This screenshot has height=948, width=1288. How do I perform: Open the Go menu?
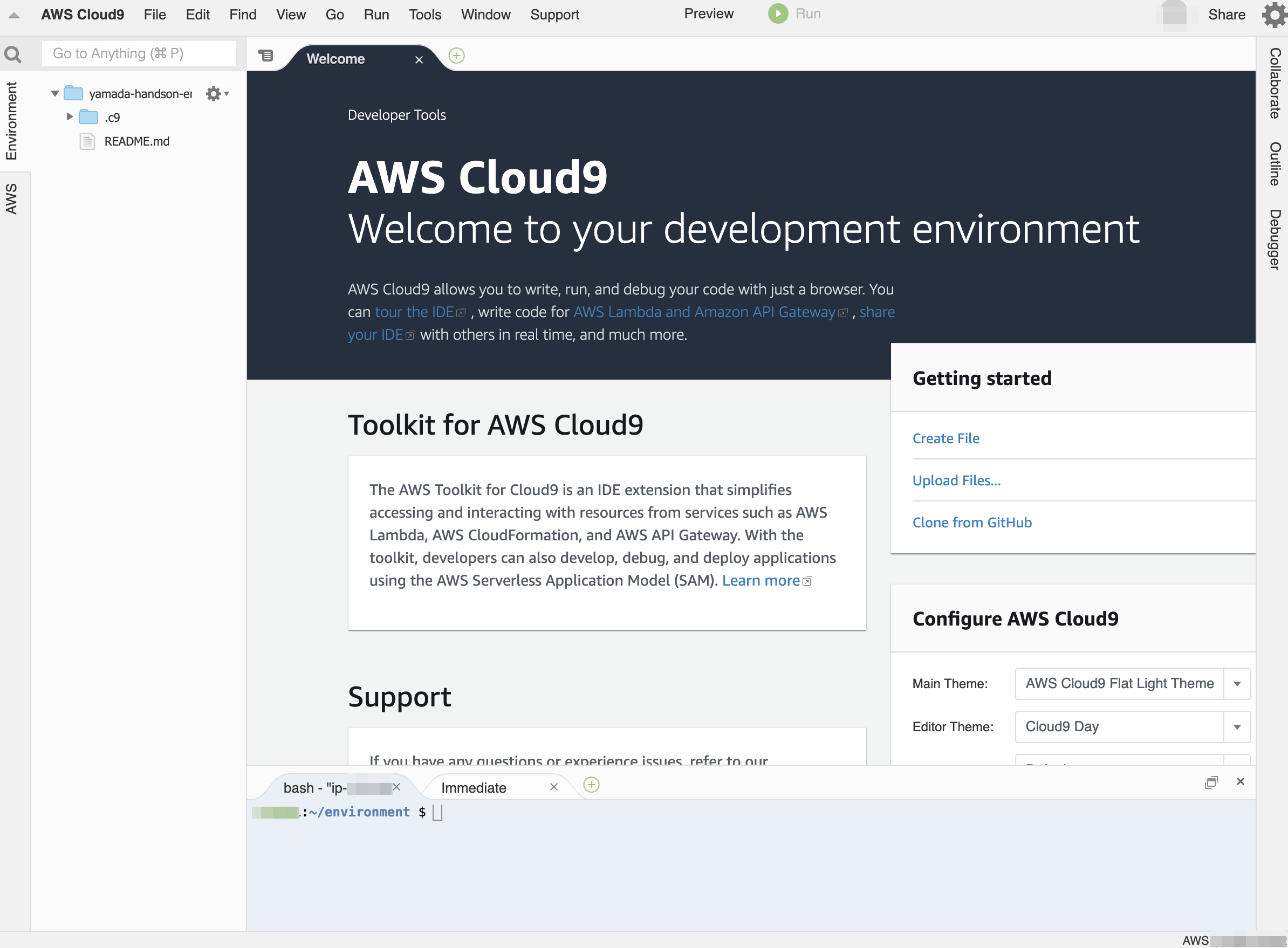(334, 15)
